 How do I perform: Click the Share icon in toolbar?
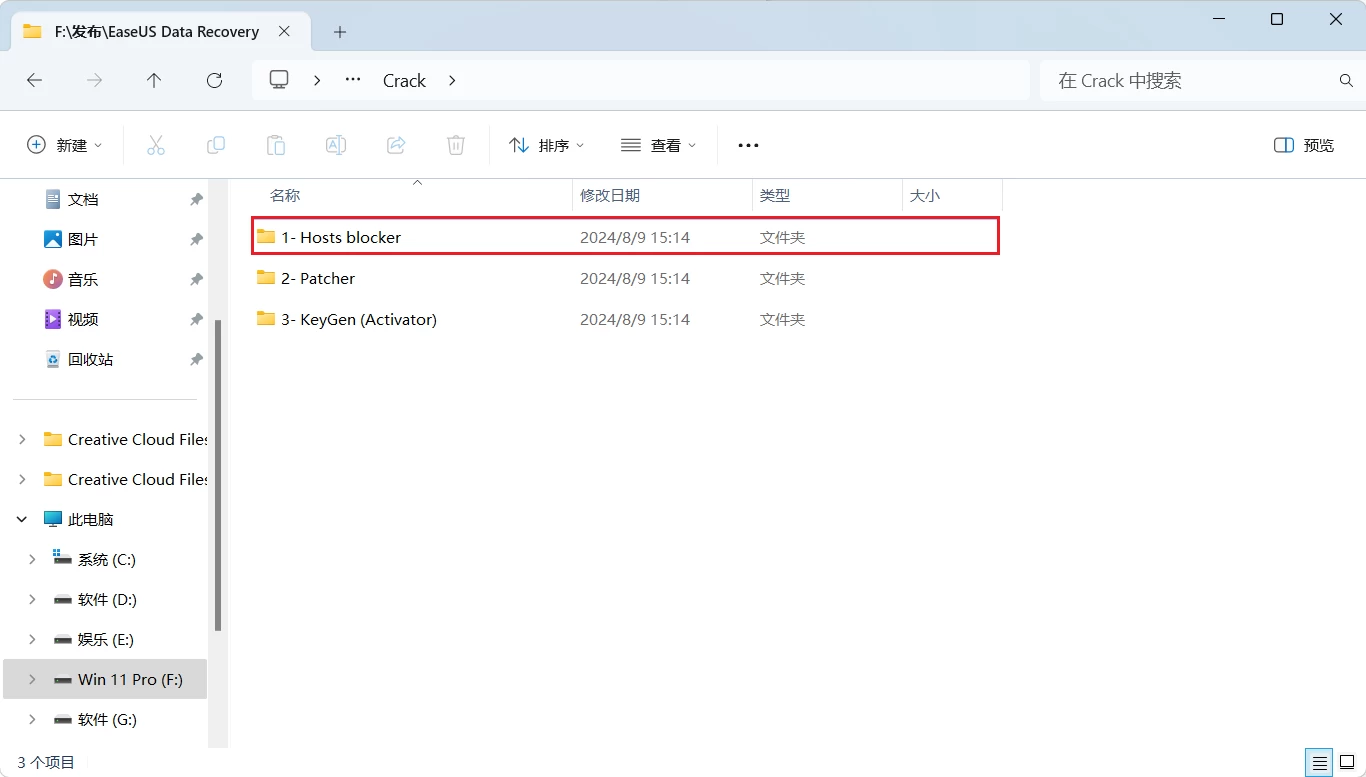[396, 145]
